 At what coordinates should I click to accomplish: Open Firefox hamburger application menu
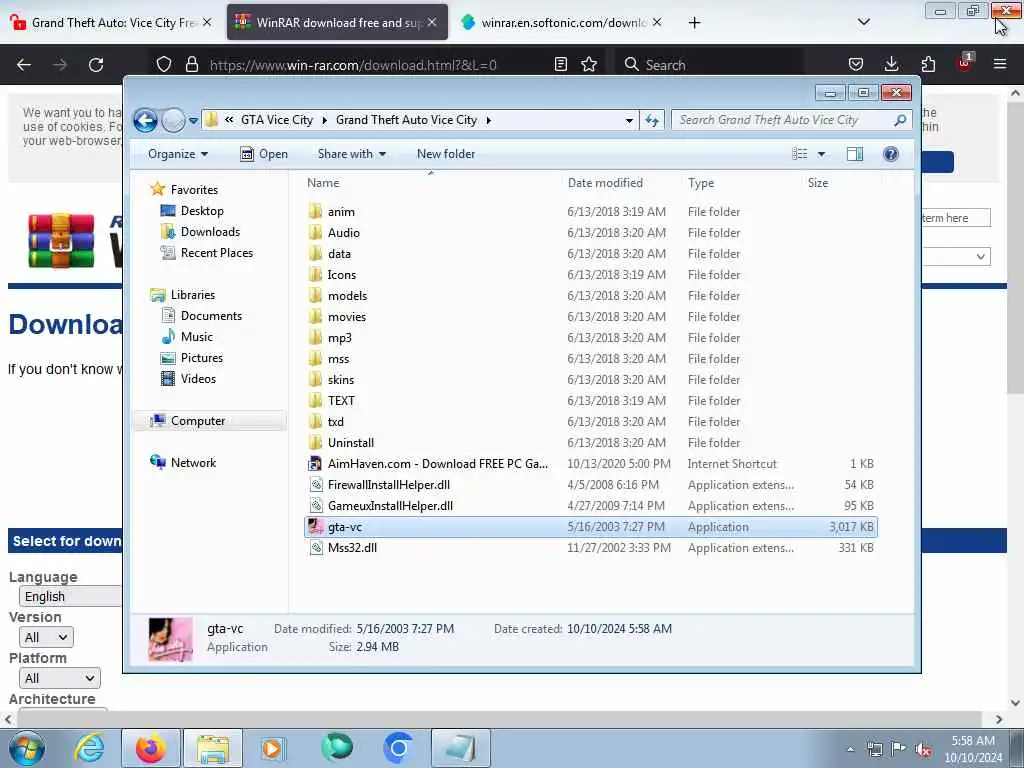[1000, 64]
